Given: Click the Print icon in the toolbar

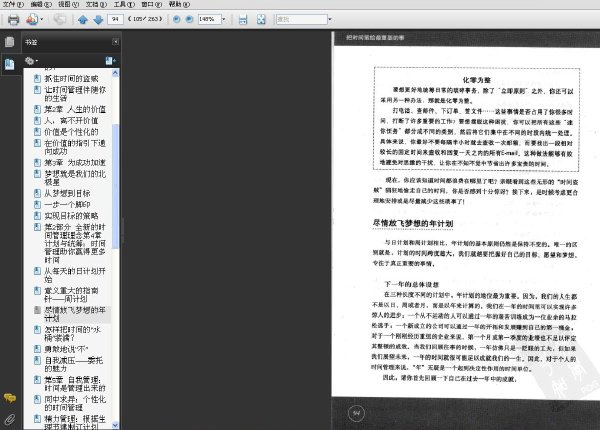Looking at the screenshot, I should pyautogui.click(x=13, y=19).
